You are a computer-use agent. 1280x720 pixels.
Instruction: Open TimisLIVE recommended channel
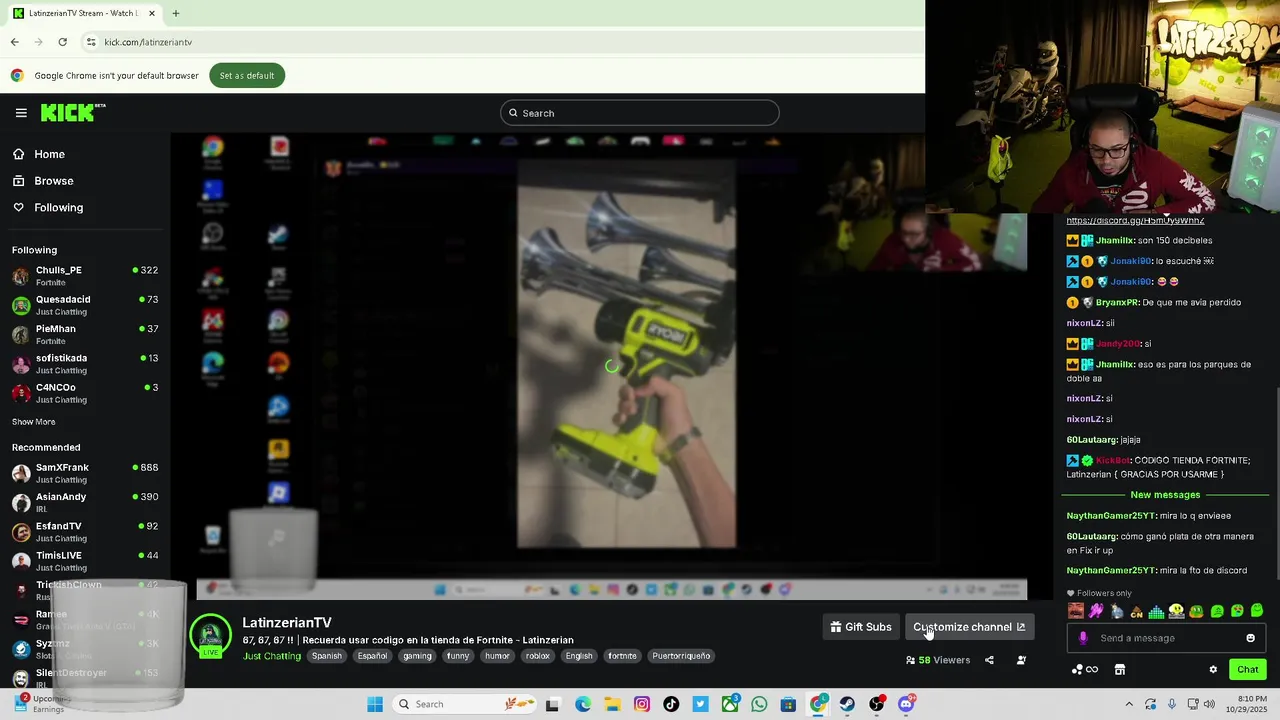(85, 560)
